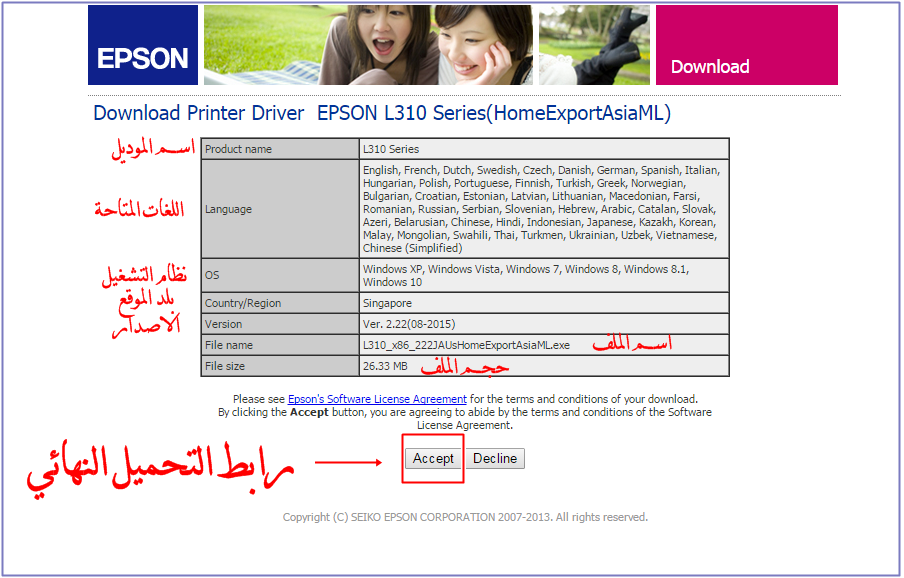Viewport: 904px width, 578px height.
Task: Click the SEIKO EPSON copyright footer text
Action: pyautogui.click(x=465, y=517)
